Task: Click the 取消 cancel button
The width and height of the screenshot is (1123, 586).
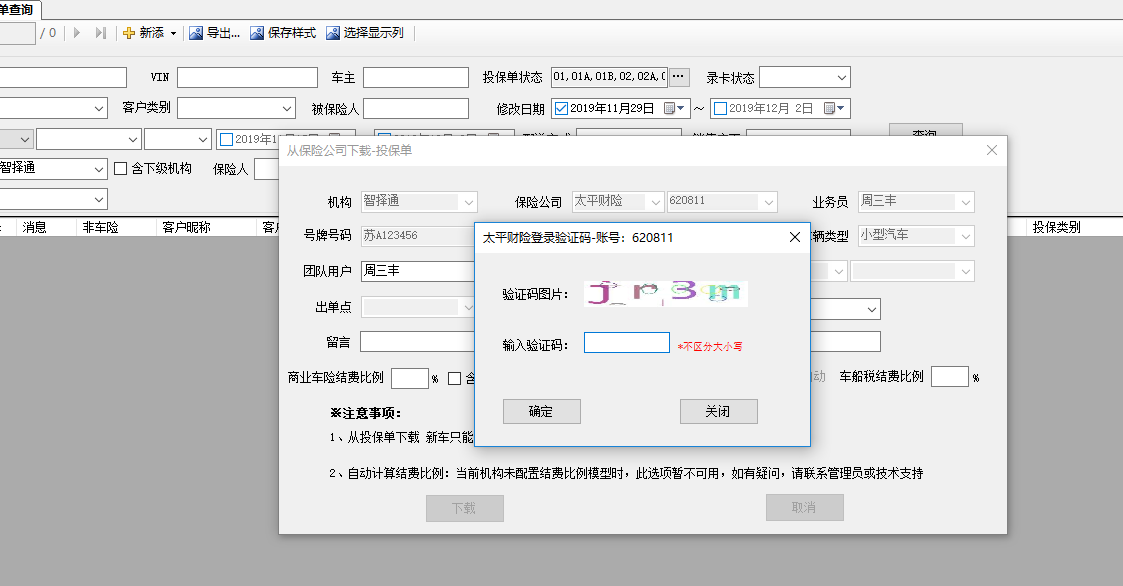Action: click(x=804, y=507)
